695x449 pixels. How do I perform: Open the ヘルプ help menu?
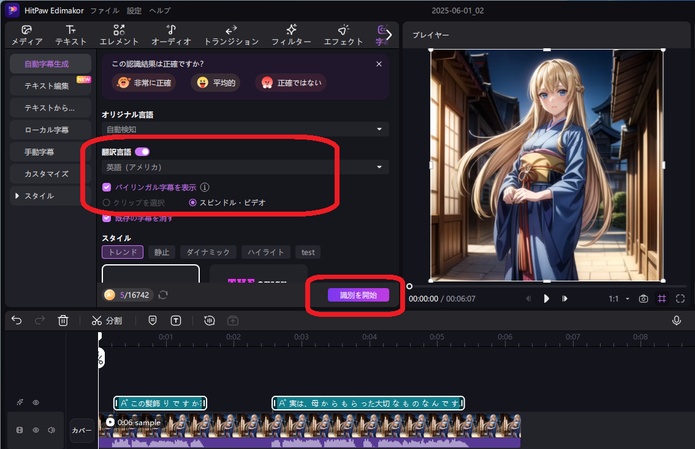(160, 10)
